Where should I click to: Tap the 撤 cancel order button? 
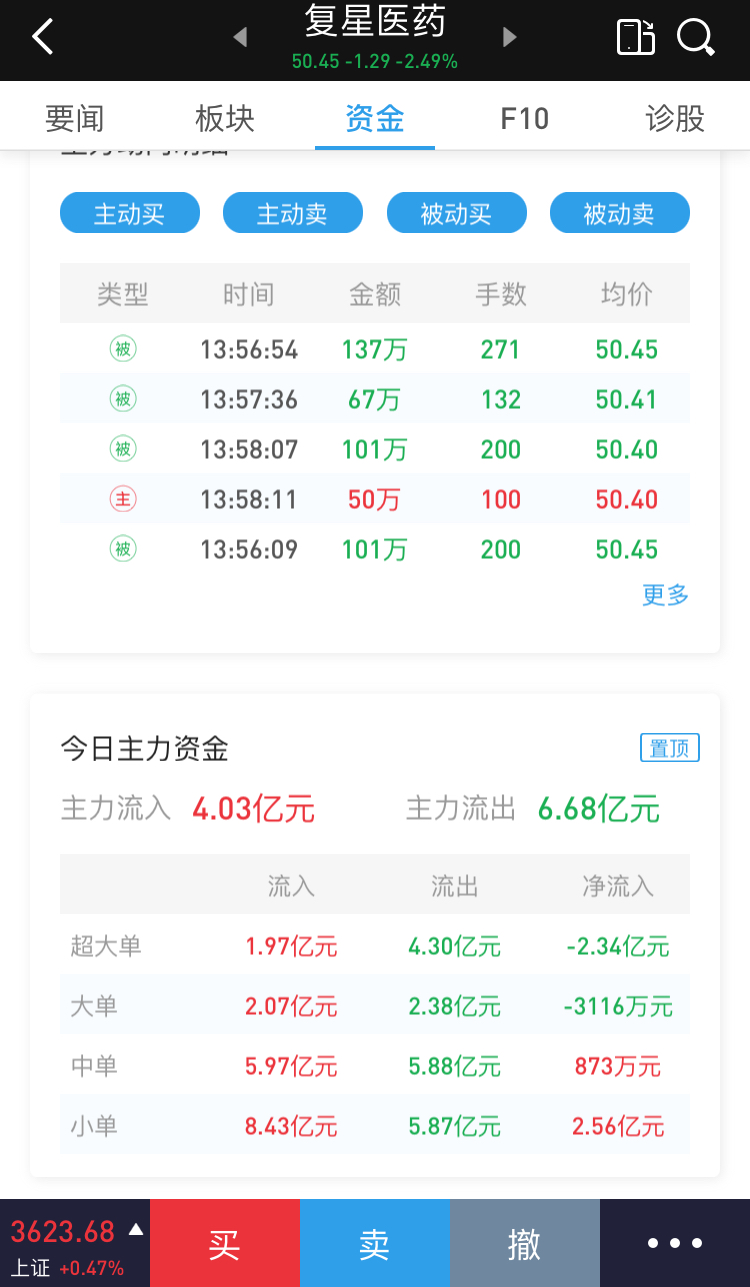click(x=525, y=1243)
